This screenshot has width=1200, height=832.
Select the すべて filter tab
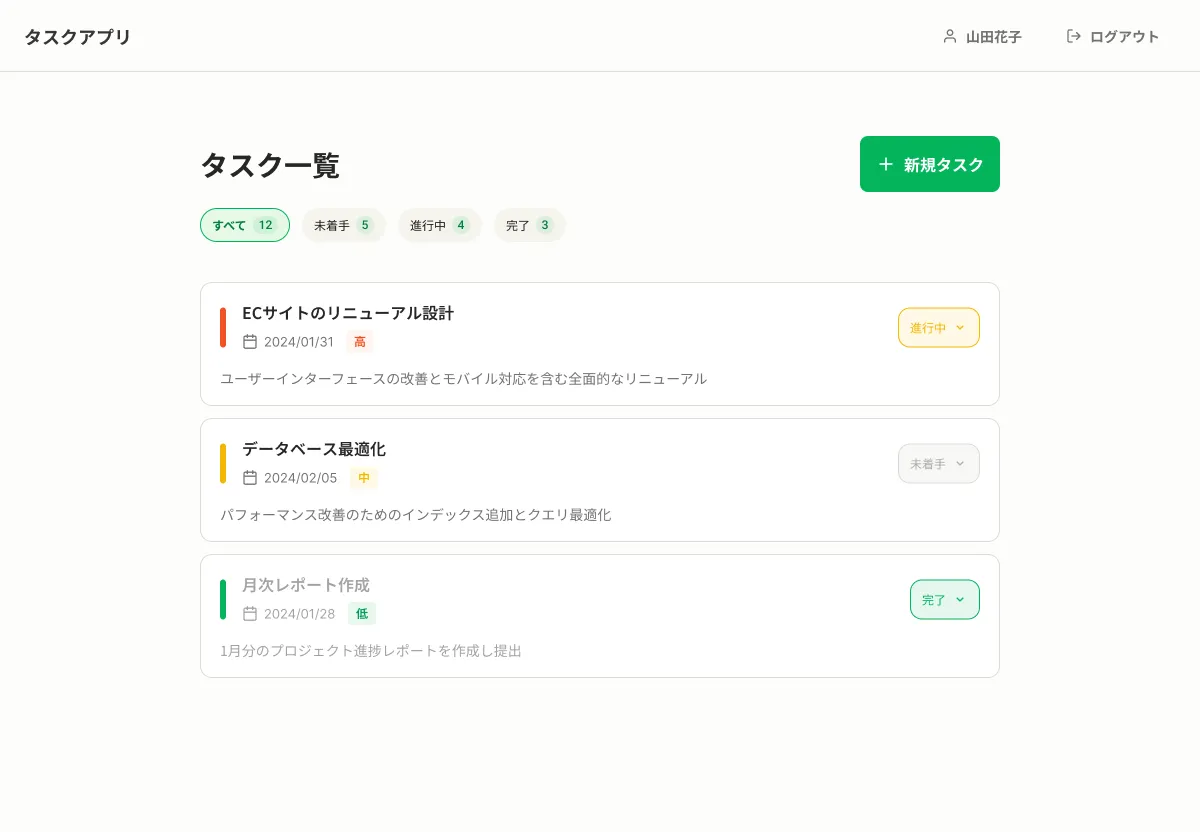coord(244,225)
